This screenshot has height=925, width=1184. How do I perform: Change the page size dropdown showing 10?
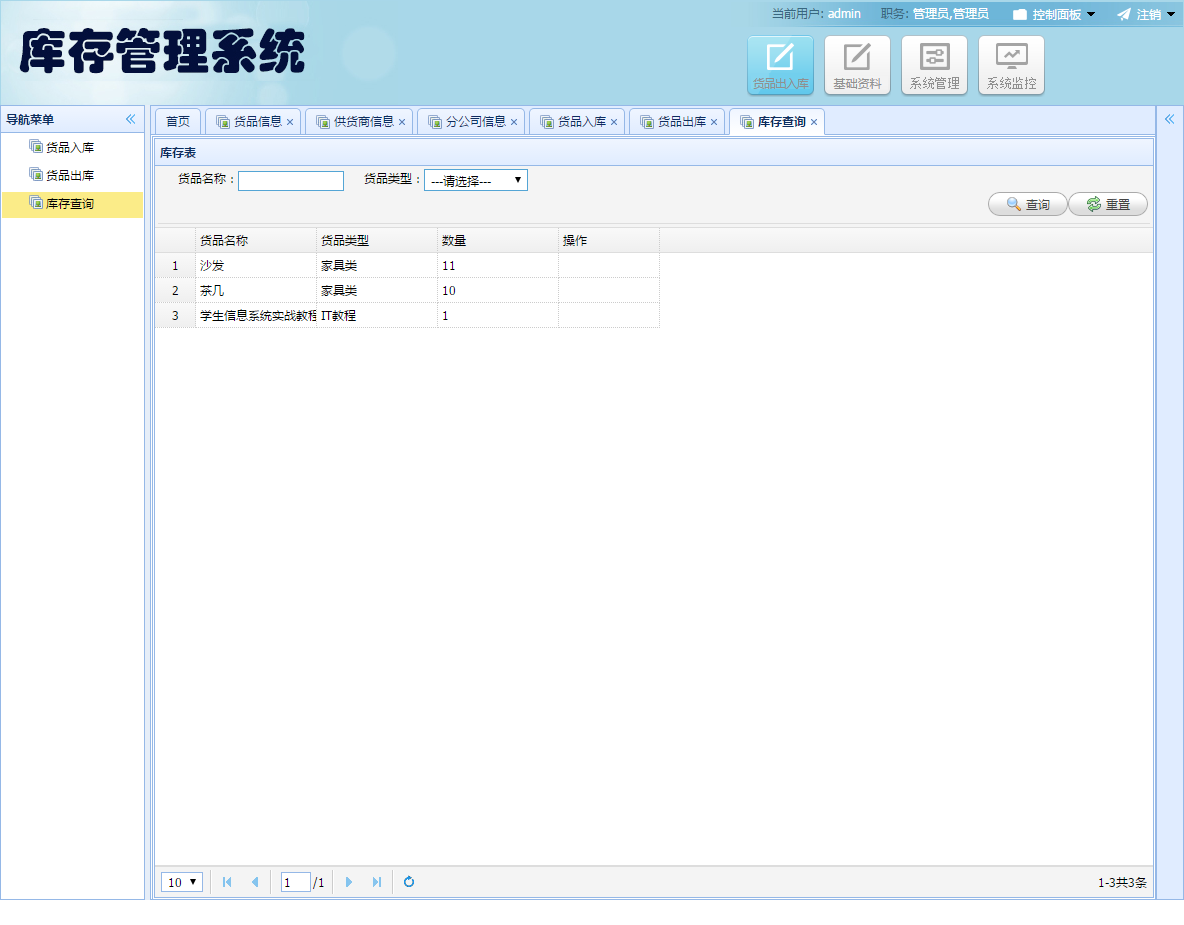[x=182, y=882]
